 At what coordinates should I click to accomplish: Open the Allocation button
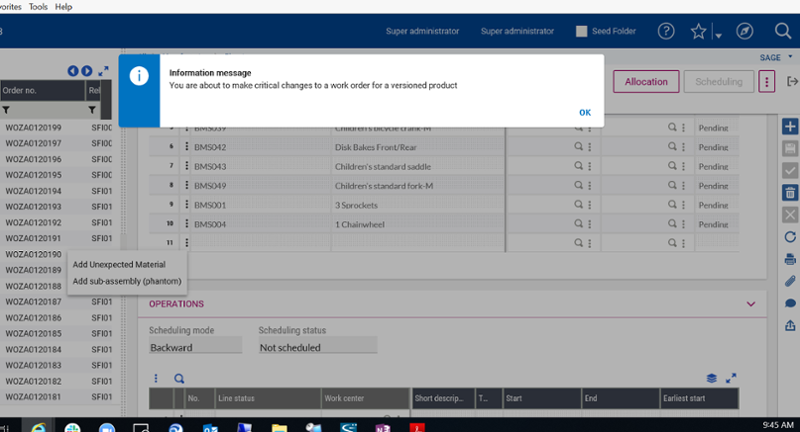coord(646,82)
